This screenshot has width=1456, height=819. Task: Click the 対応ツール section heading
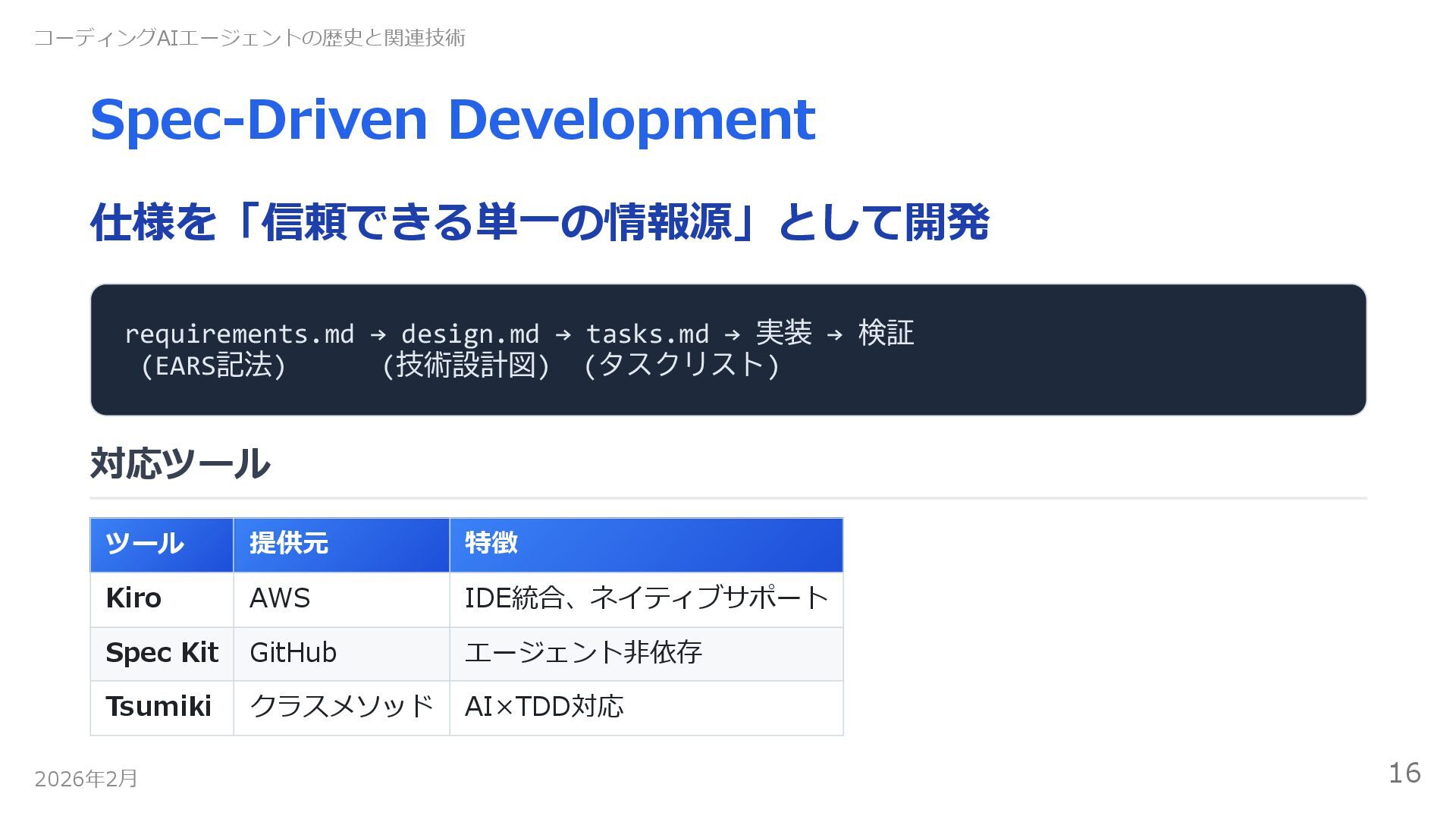pos(180,463)
